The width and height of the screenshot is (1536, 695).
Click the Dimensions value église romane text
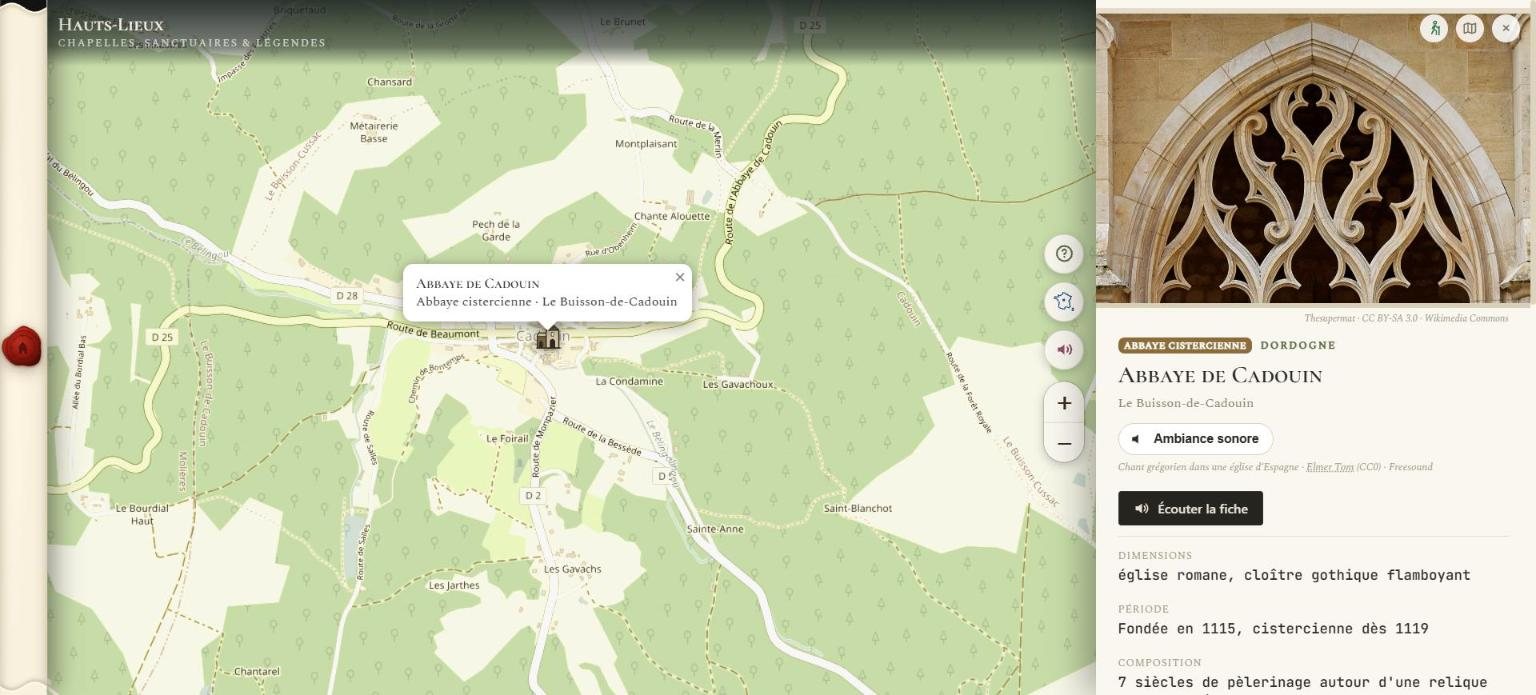[1294, 575]
